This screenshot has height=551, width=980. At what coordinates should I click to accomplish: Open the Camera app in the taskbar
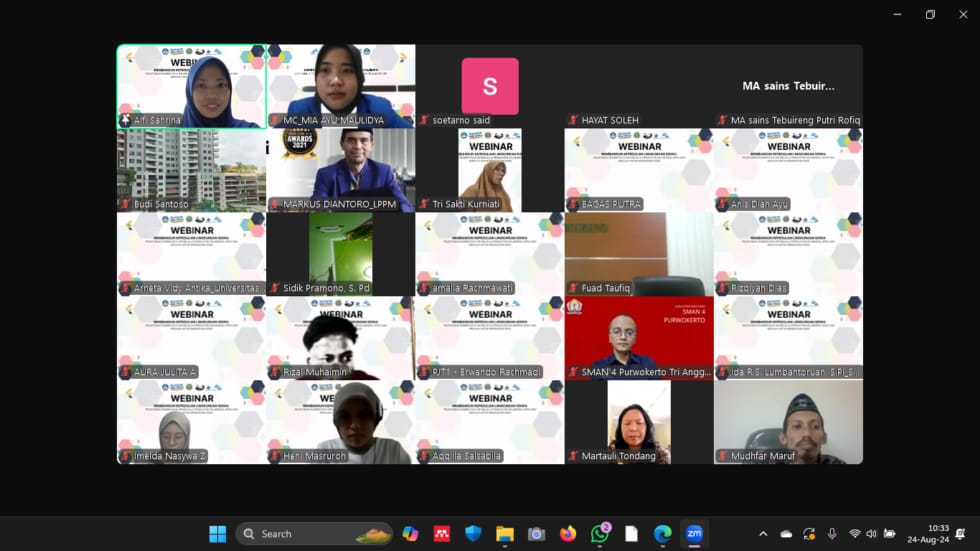point(536,534)
